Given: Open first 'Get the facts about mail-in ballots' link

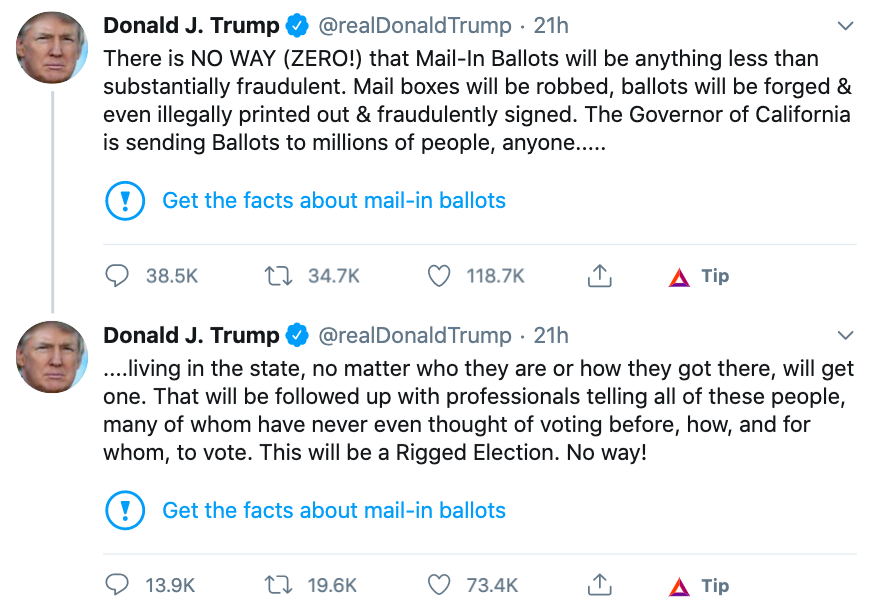Looking at the screenshot, I should tap(334, 200).
